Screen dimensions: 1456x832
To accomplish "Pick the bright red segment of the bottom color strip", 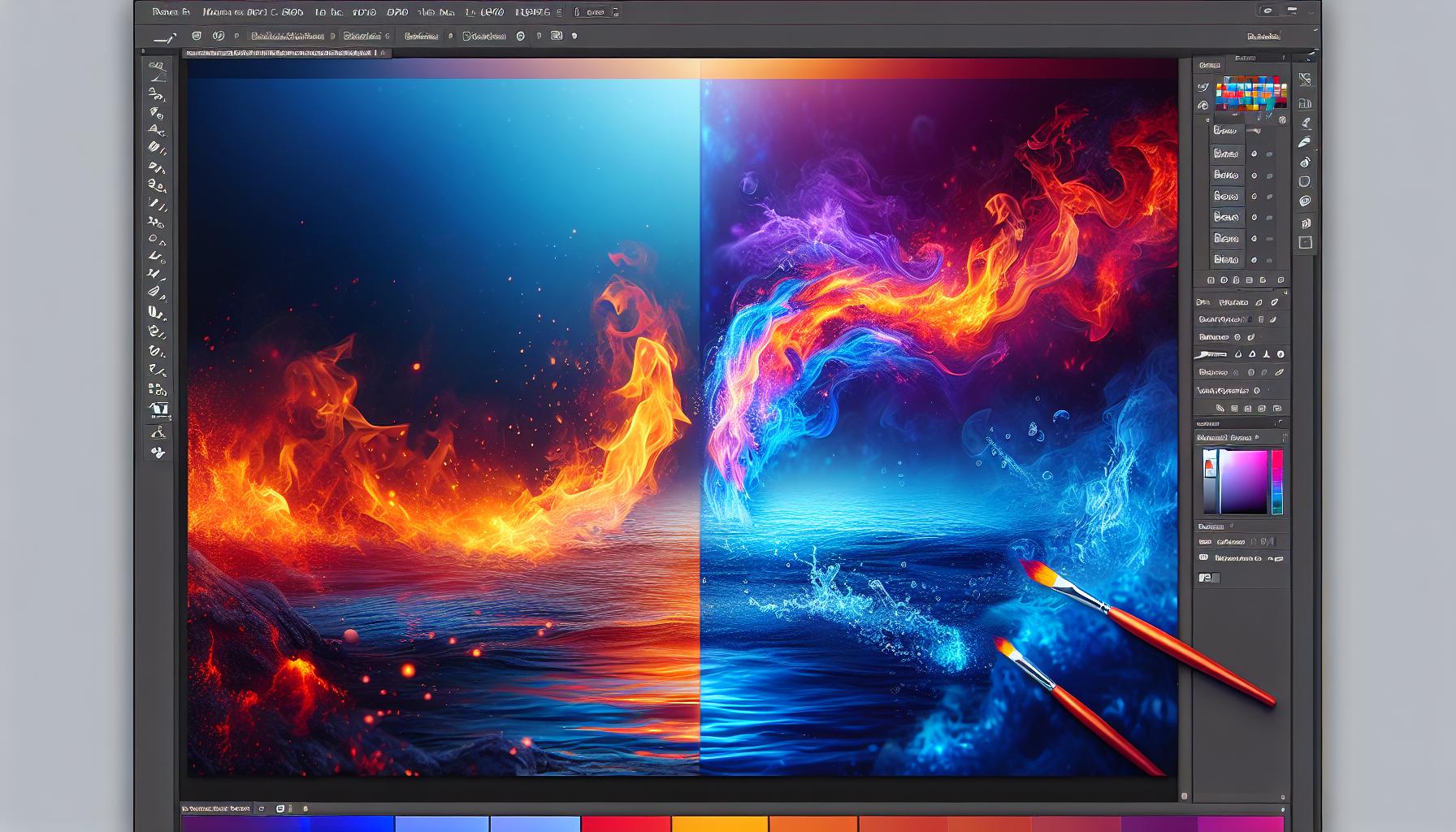I will click(x=626, y=824).
